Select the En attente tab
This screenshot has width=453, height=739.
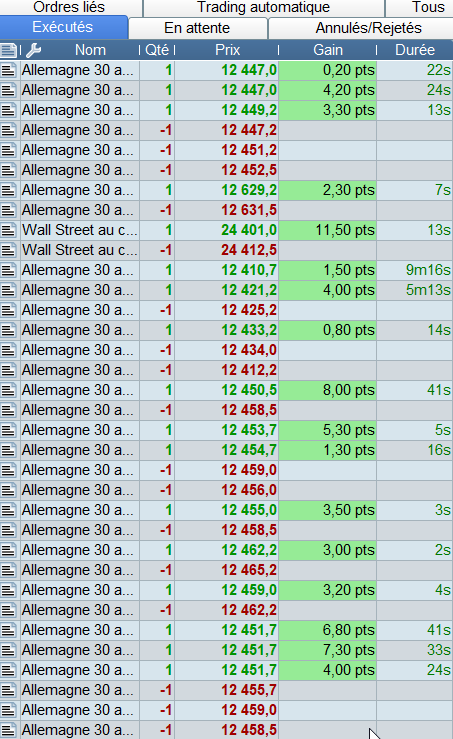[197, 28]
